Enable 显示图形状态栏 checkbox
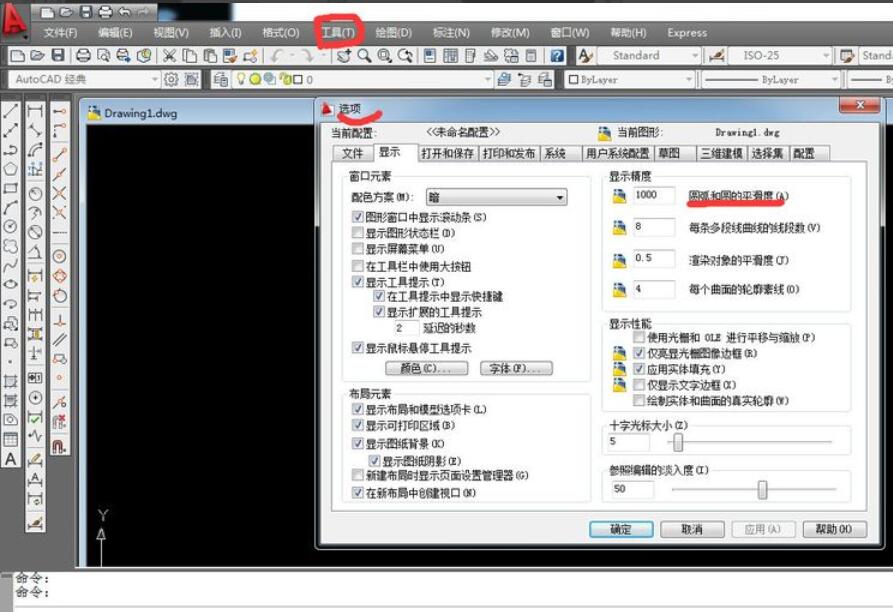The width and height of the screenshot is (893, 612). [x=358, y=233]
